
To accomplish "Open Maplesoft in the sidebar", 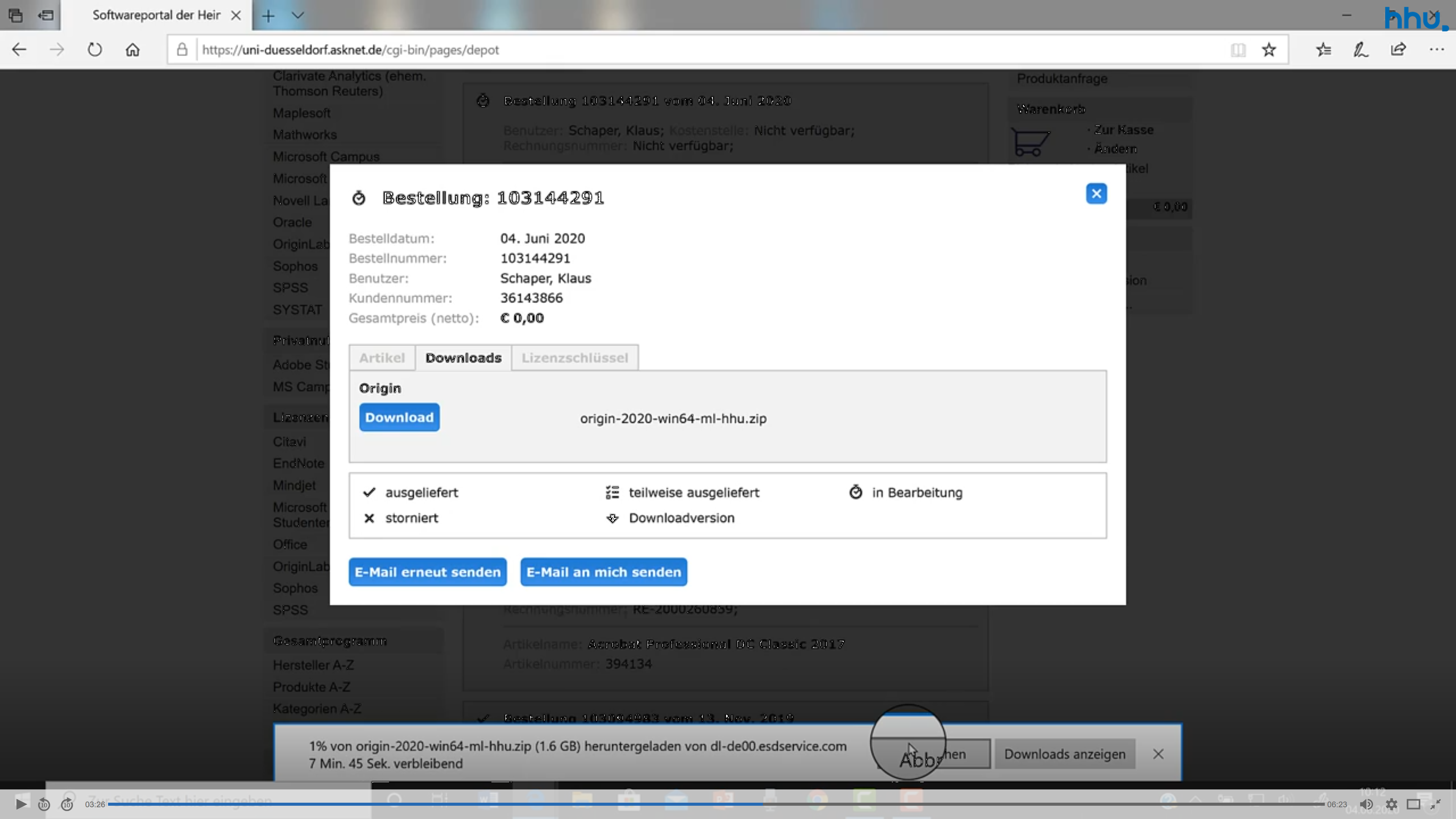I will click(302, 113).
